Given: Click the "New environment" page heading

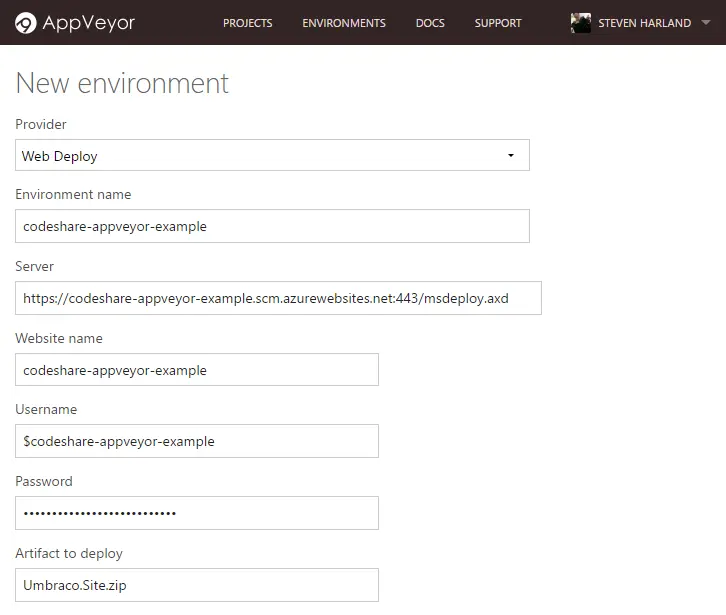Looking at the screenshot, I should click(x=122, y=83).
